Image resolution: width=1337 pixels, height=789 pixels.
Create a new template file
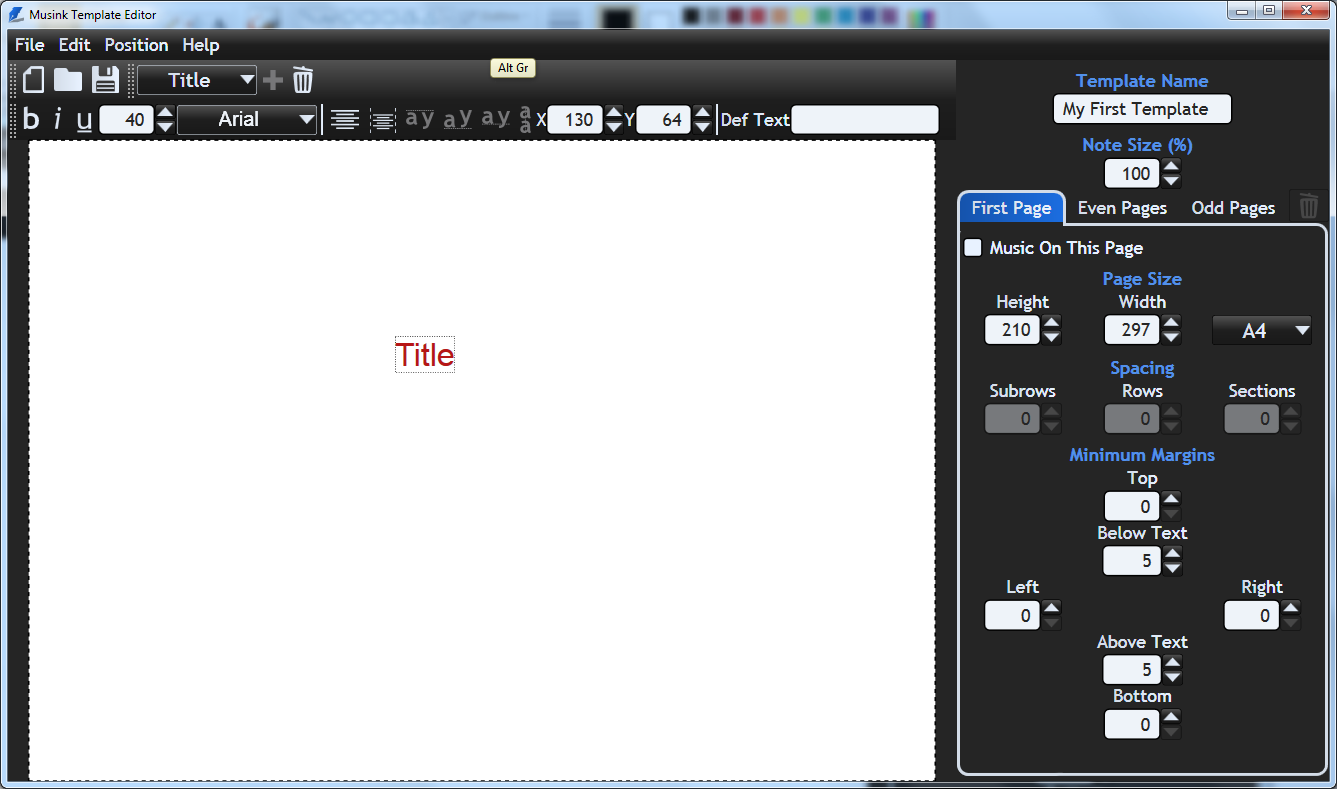(34, 80)
